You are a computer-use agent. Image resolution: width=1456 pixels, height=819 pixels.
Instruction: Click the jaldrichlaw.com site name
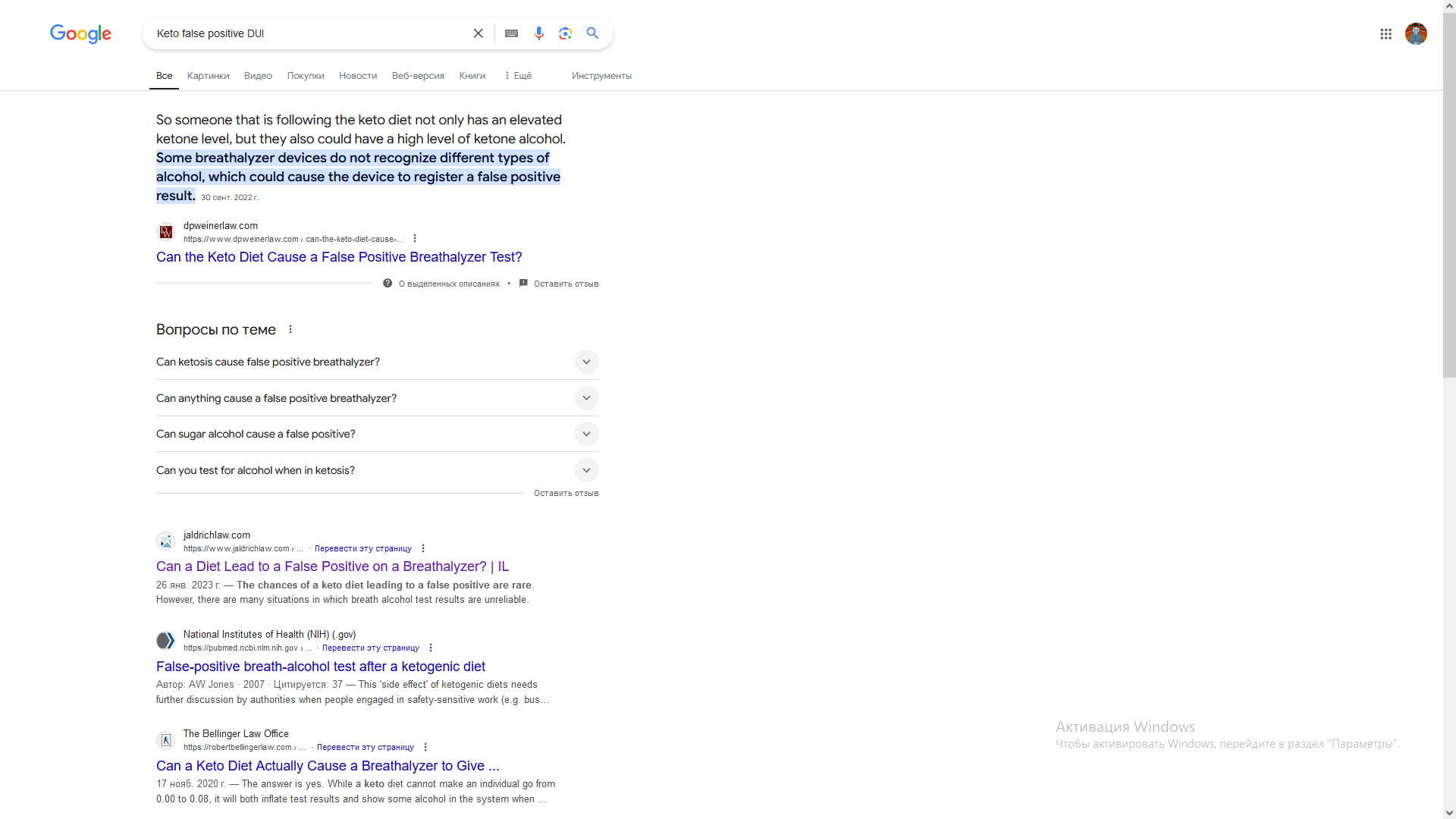pos(217,535)
